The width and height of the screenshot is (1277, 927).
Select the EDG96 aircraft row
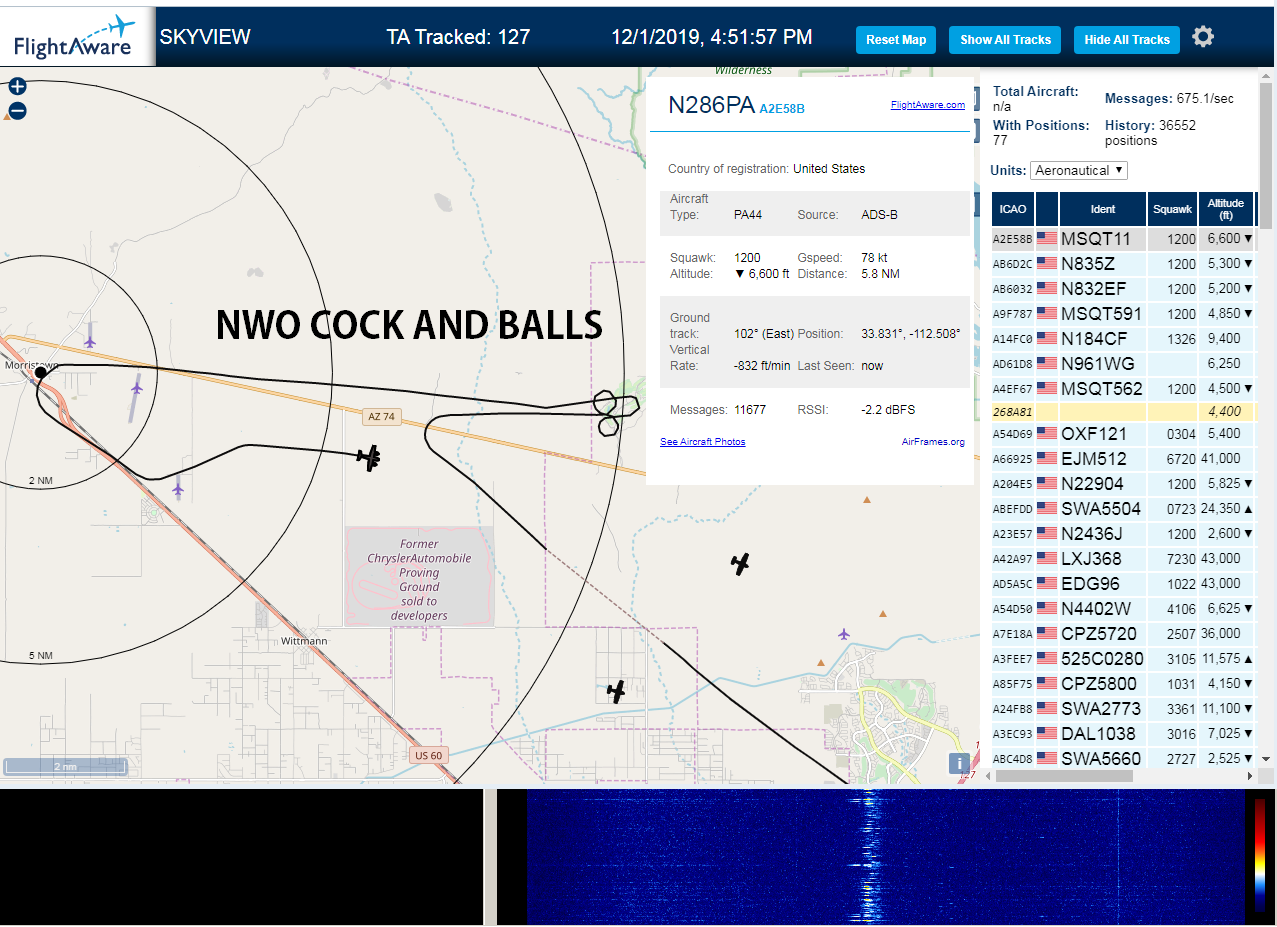[x=1123, y=583]
